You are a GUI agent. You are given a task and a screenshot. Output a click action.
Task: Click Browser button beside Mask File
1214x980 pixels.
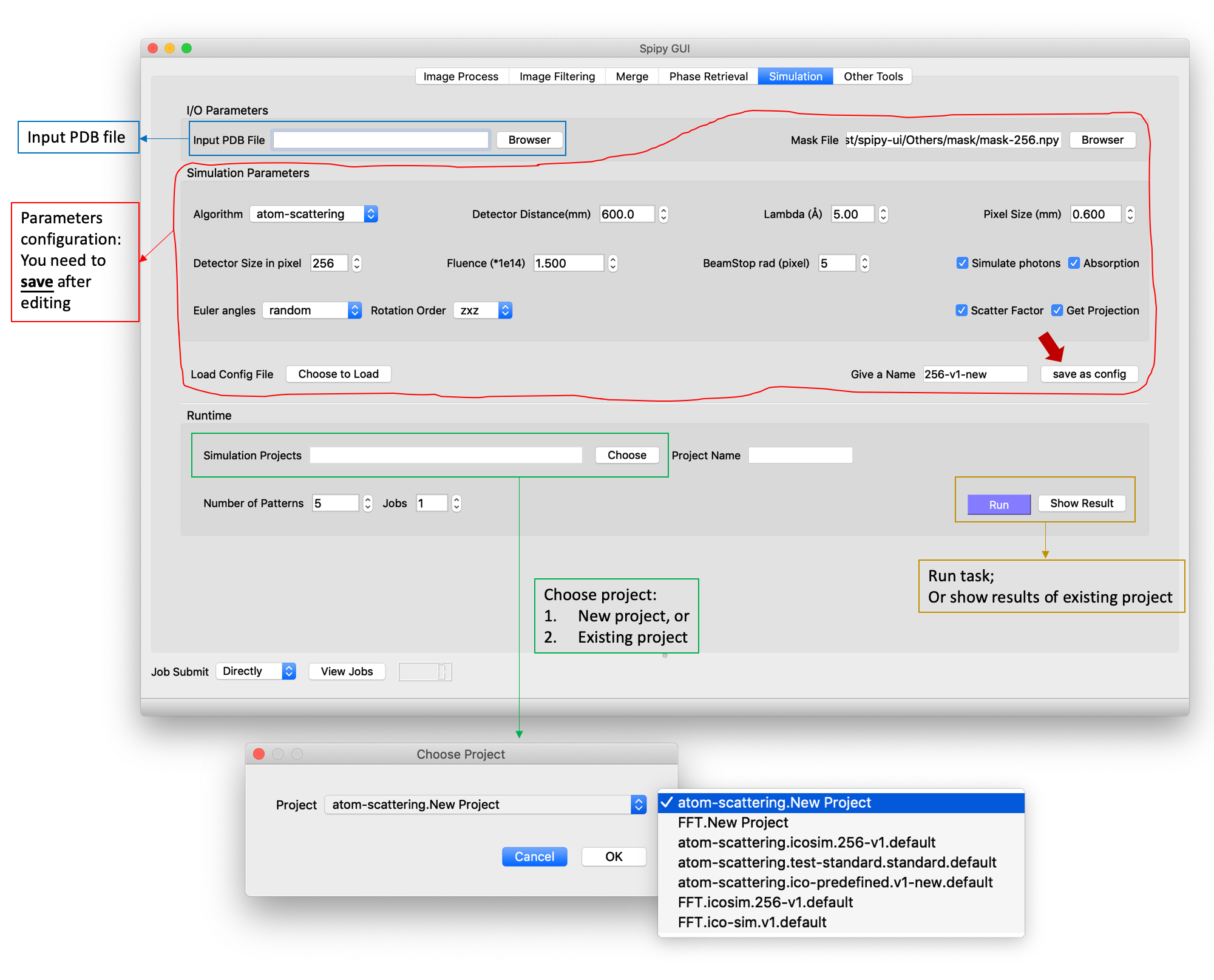click(1102, 140)
